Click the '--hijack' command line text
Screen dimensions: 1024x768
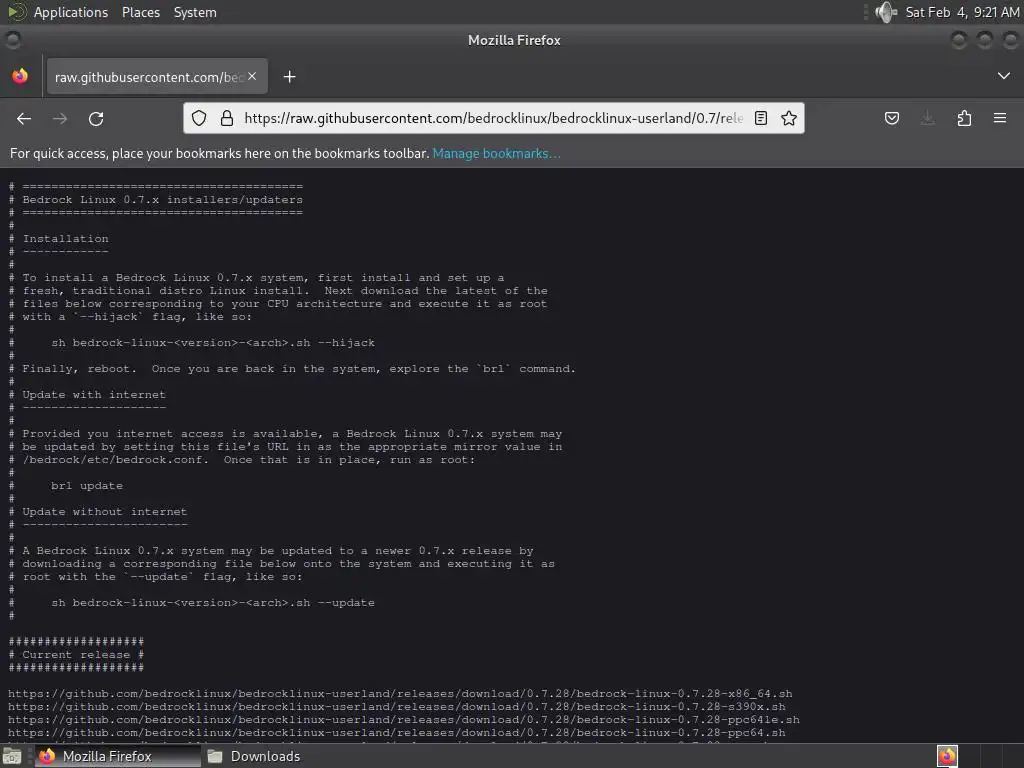[x=213, y=343]
